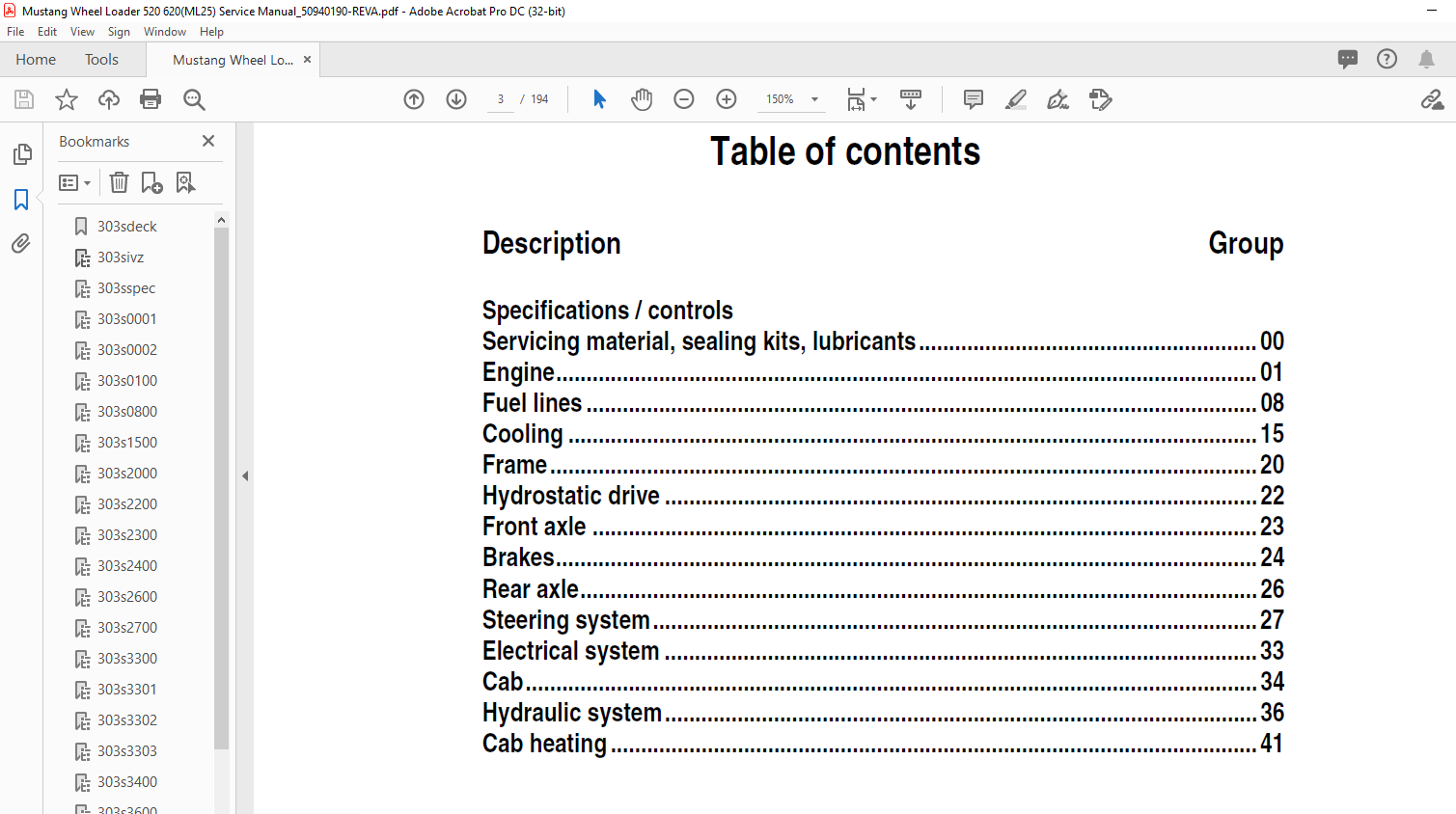Click the Save file icon

click(24, 99)
